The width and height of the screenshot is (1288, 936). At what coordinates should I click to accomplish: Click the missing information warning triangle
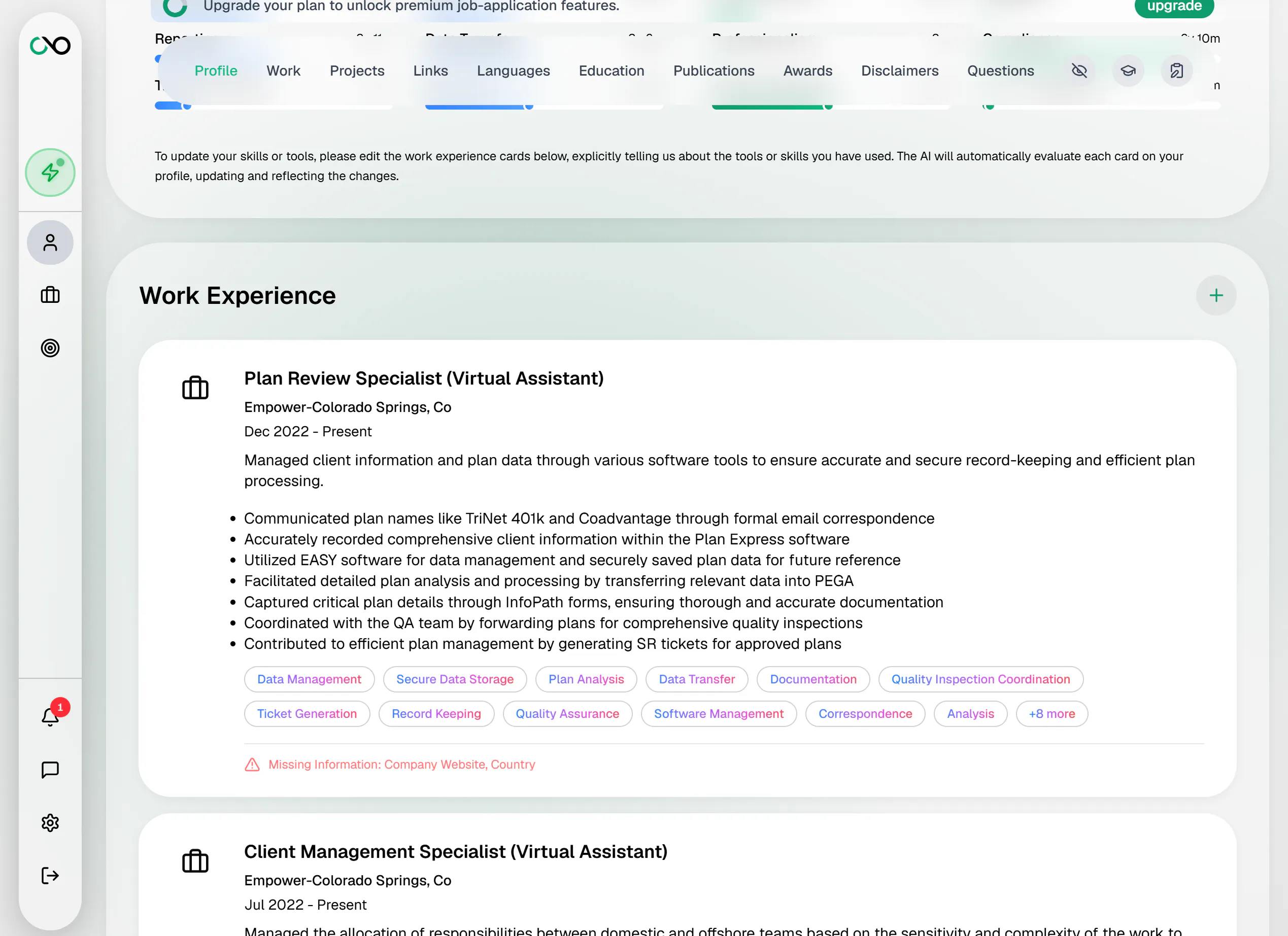(252, 765)
